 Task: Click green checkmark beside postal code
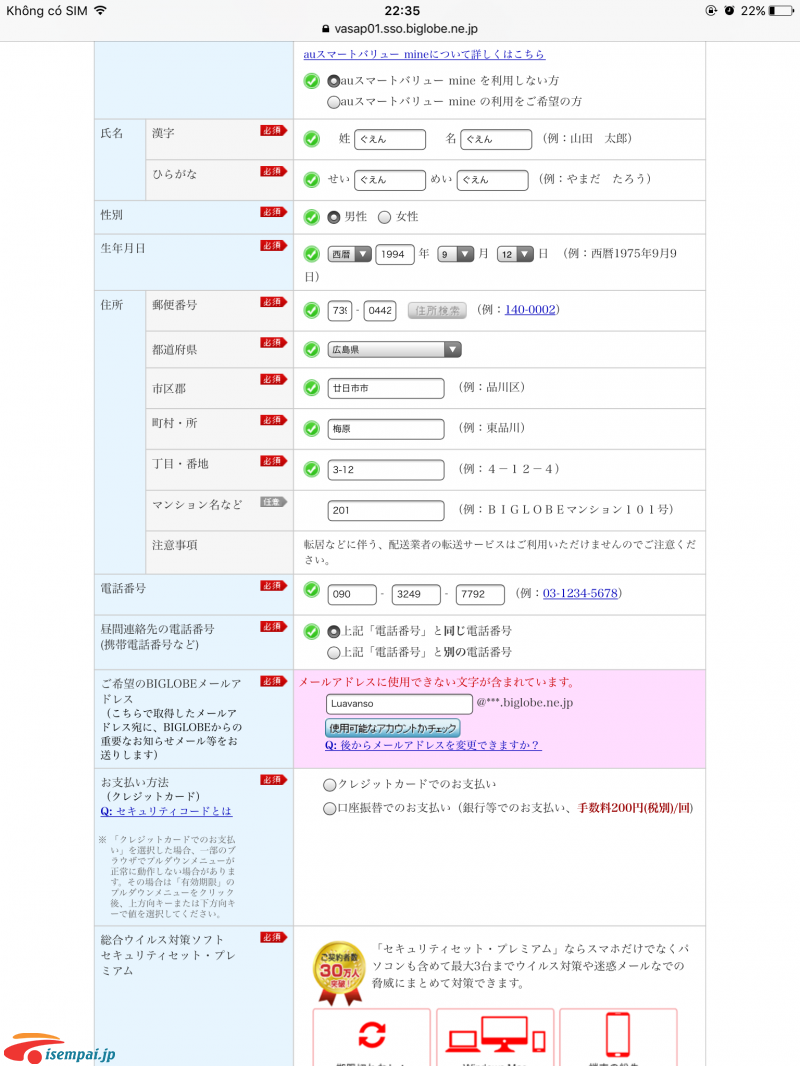pyautogui.click(x=311, y=311)
